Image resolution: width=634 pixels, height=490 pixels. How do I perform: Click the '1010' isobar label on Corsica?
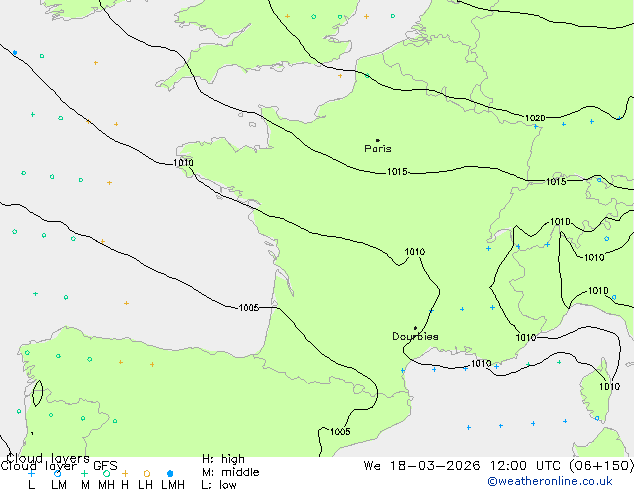coord(609,387)
